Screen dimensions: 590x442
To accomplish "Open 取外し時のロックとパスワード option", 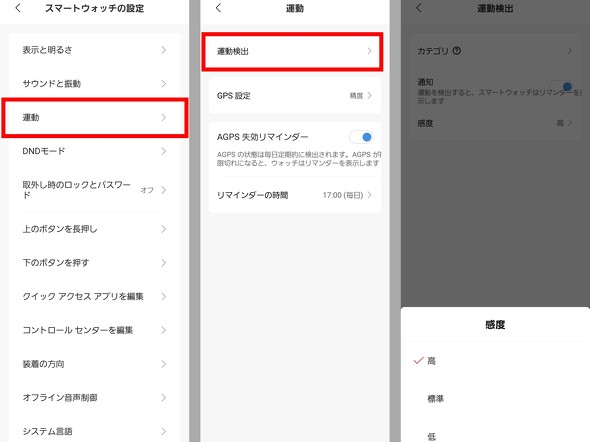I will click(x=94, y=190).
